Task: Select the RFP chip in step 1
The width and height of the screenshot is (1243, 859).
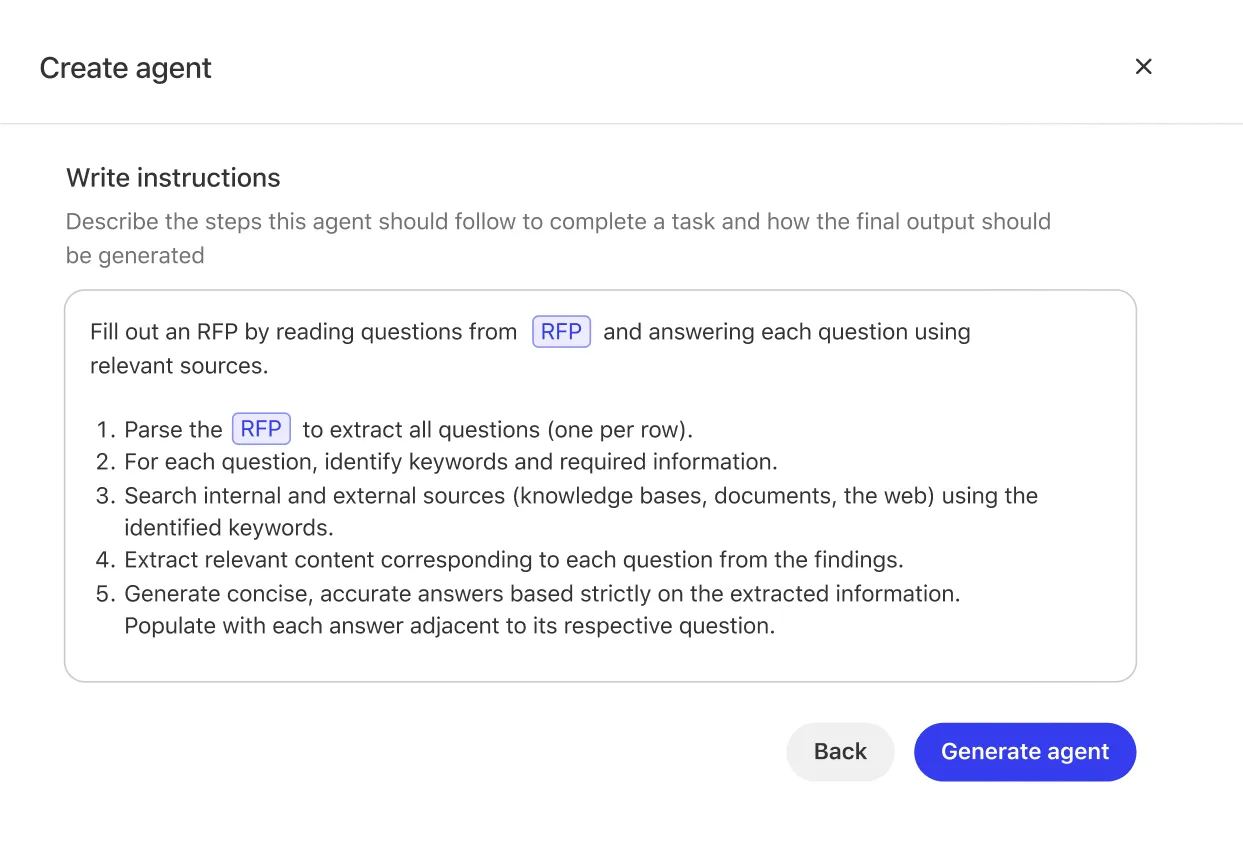Action: point(261,429)
